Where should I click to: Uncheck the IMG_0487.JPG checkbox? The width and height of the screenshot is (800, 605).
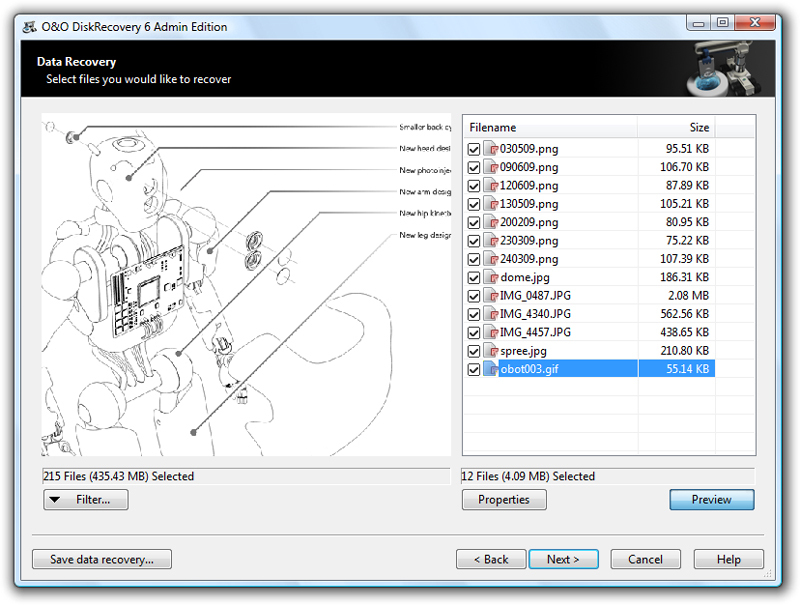(473, 296)
